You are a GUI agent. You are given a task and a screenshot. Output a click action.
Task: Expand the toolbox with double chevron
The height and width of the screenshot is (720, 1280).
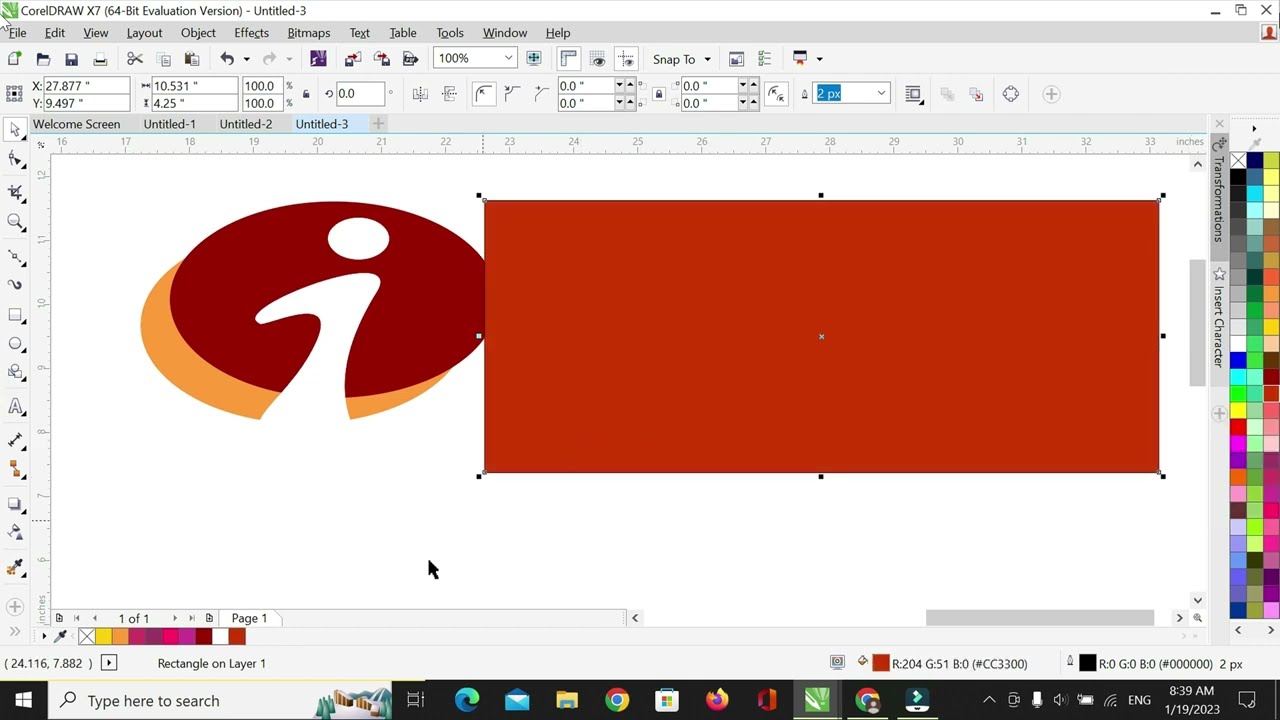tap(15, 631)
